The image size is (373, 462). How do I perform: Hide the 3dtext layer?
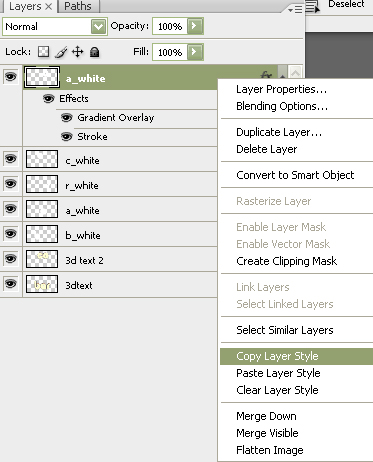tap(11, 283)
